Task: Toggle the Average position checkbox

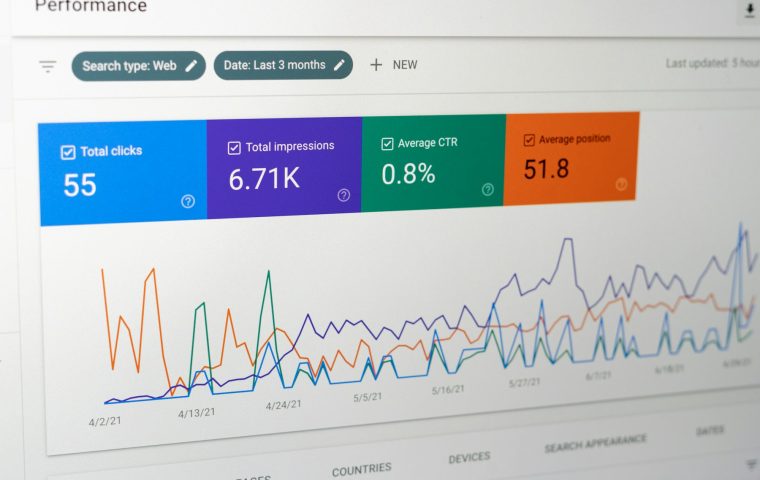Action: coord(529,140)
